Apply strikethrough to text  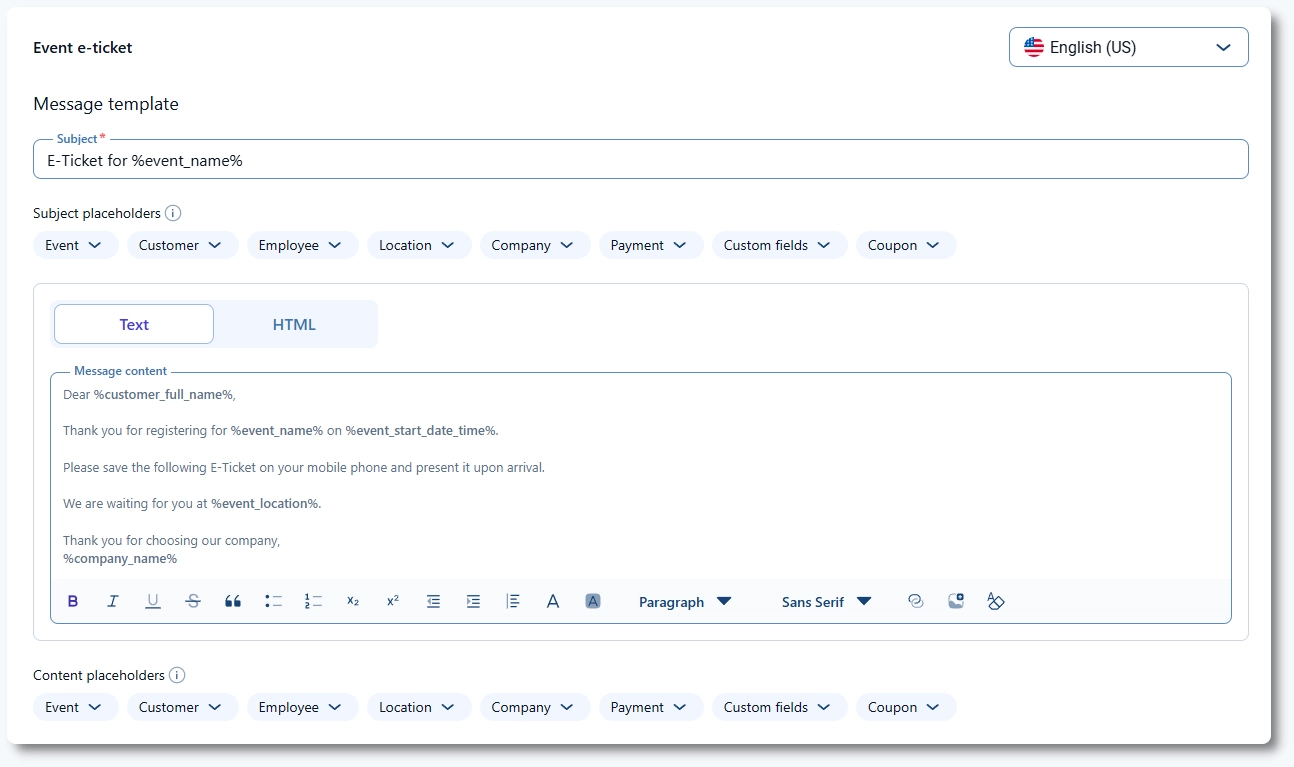point(193,601)
